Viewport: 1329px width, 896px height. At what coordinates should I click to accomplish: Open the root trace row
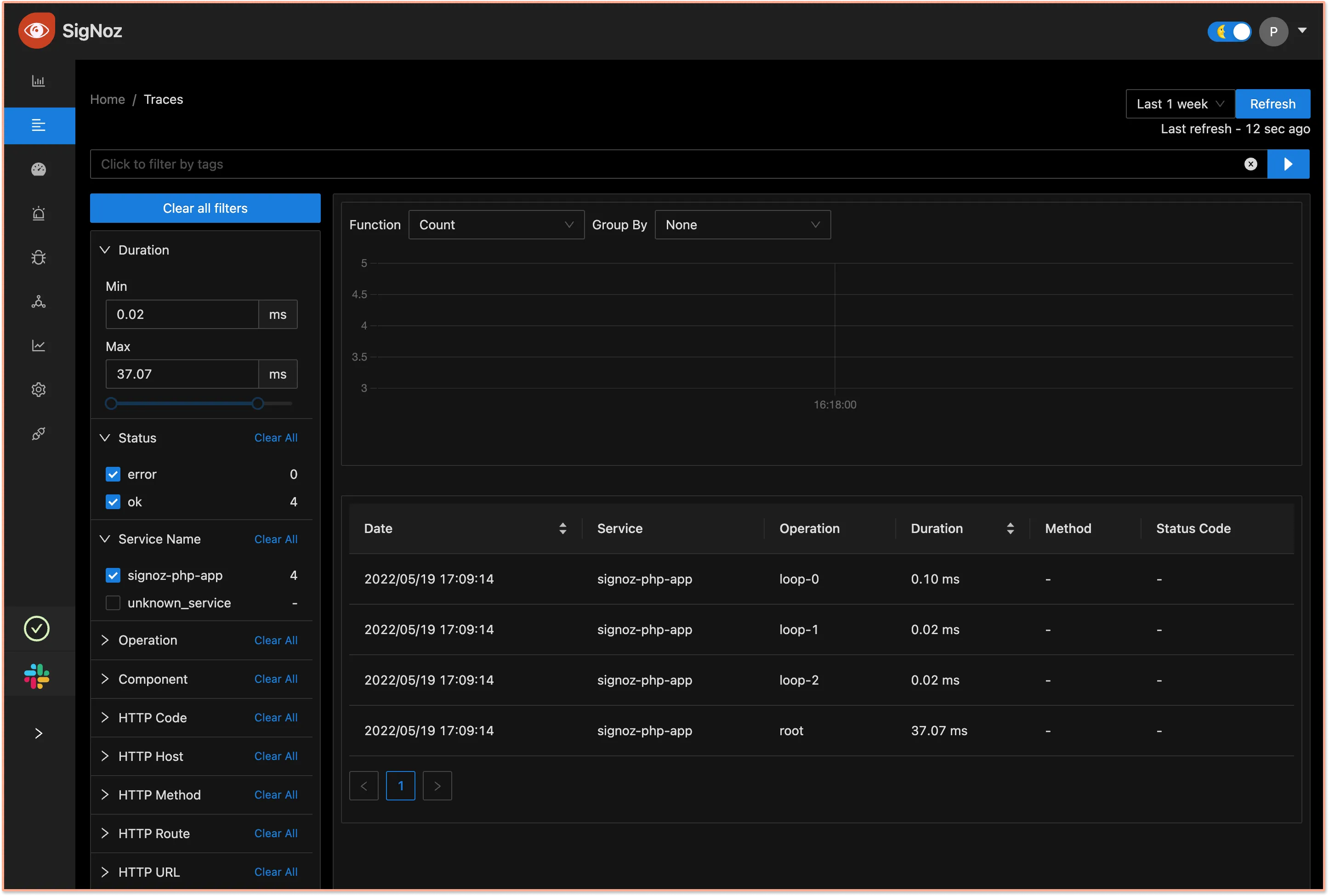(x=821, y=730)
